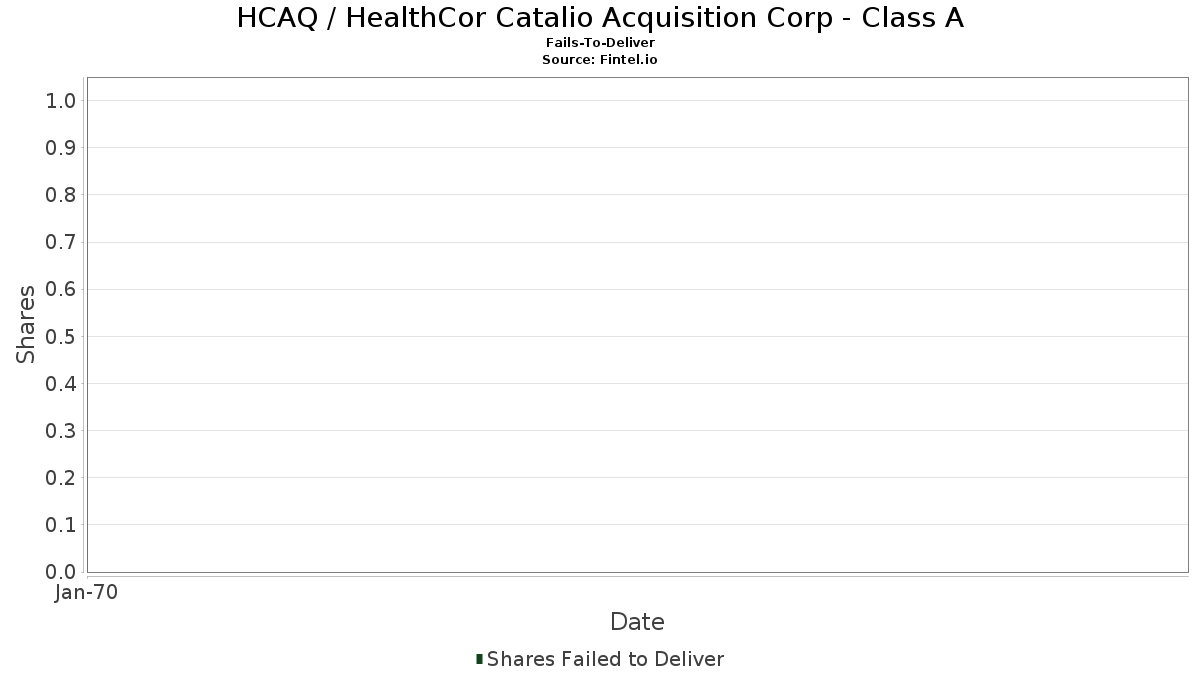Click the 0.8 y-axis tick label
1200x675 pixels.
61,195
